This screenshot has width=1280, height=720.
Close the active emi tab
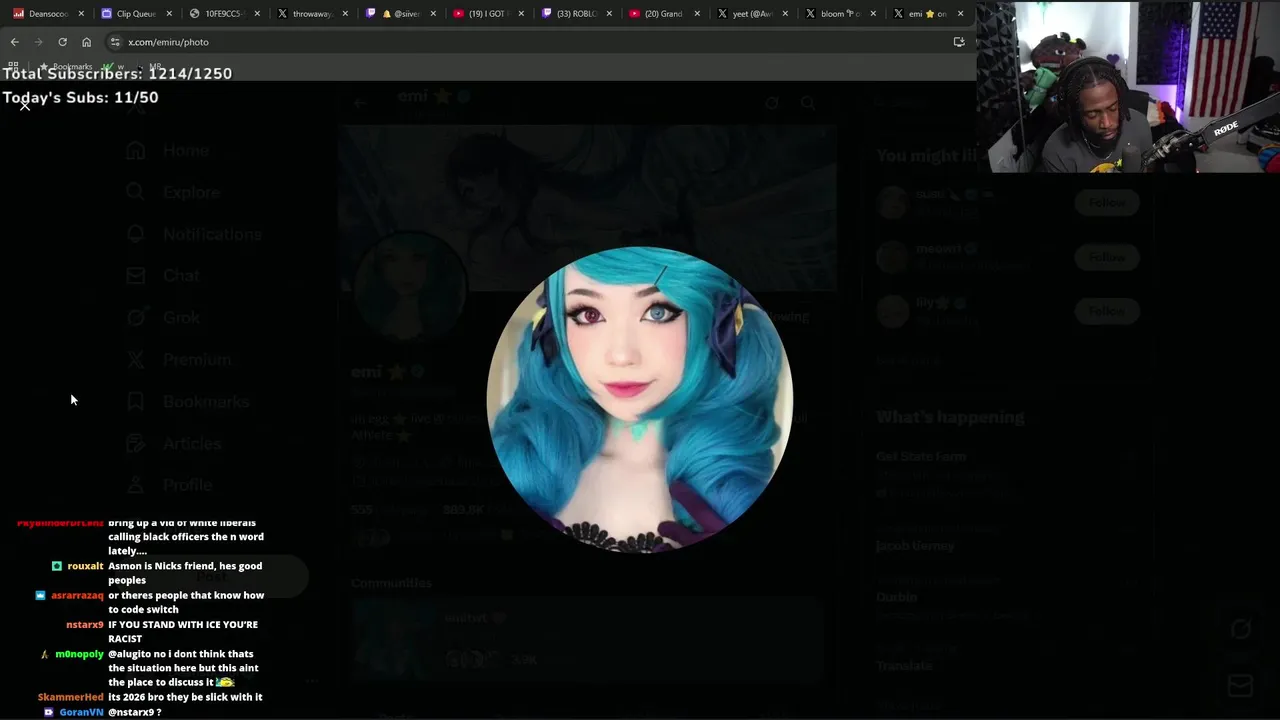961,14
